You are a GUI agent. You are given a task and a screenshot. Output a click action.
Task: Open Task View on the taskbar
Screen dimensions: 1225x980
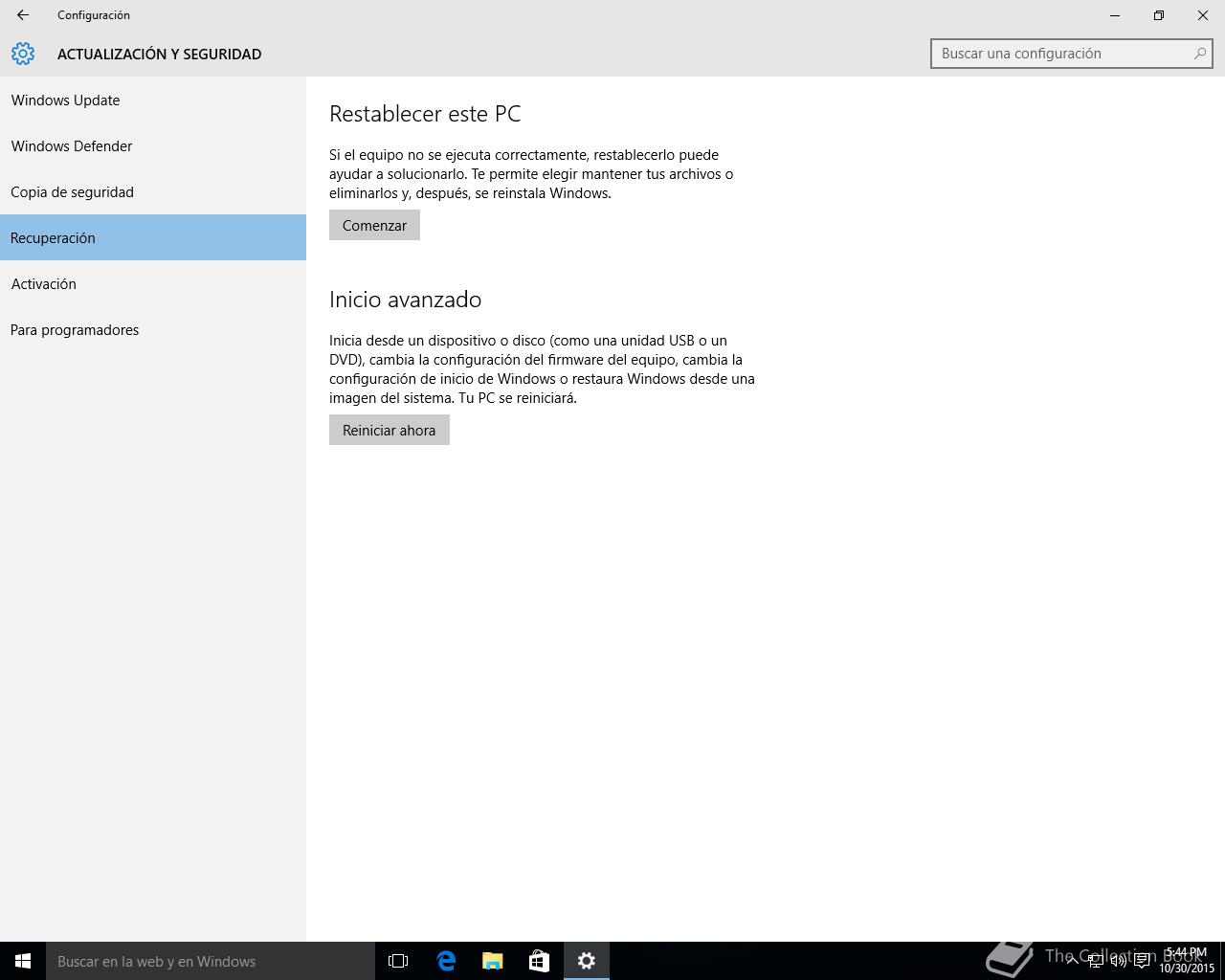click(398, 961)
